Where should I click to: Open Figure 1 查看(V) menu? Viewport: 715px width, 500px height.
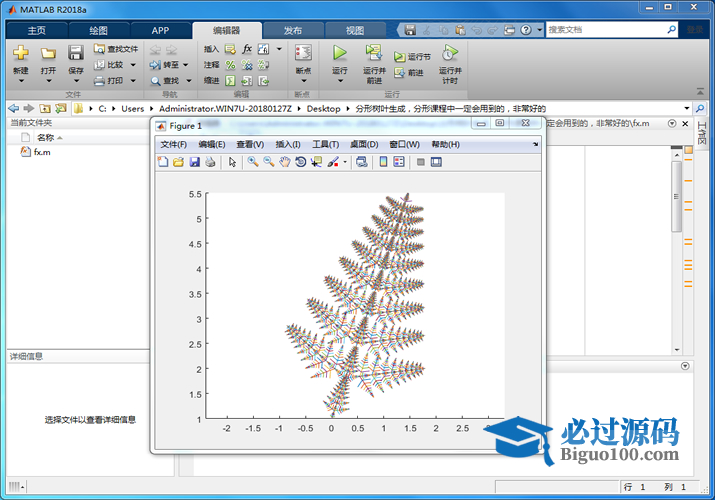tap(250, 144)
